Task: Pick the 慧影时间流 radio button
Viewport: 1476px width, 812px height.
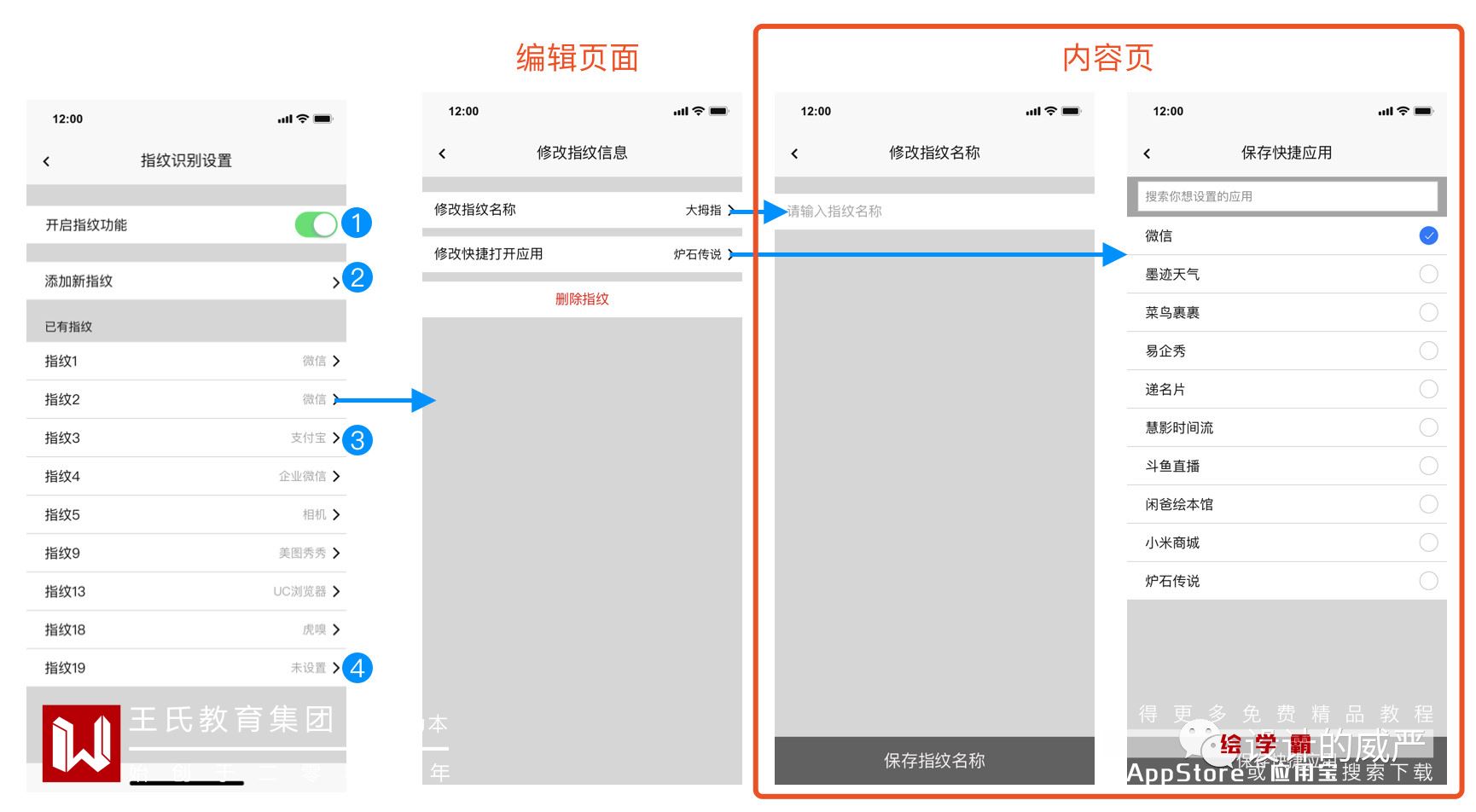Action: (x=1428, y=427)
